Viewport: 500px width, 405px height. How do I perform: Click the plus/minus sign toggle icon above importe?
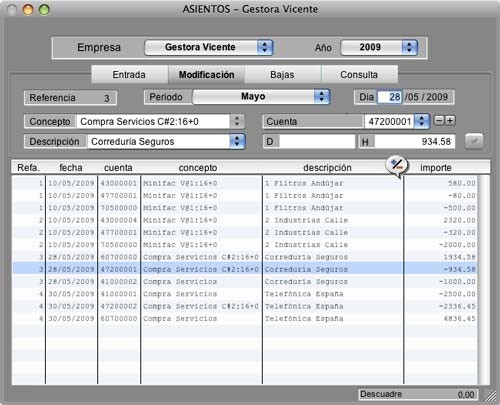click(396, 165)
